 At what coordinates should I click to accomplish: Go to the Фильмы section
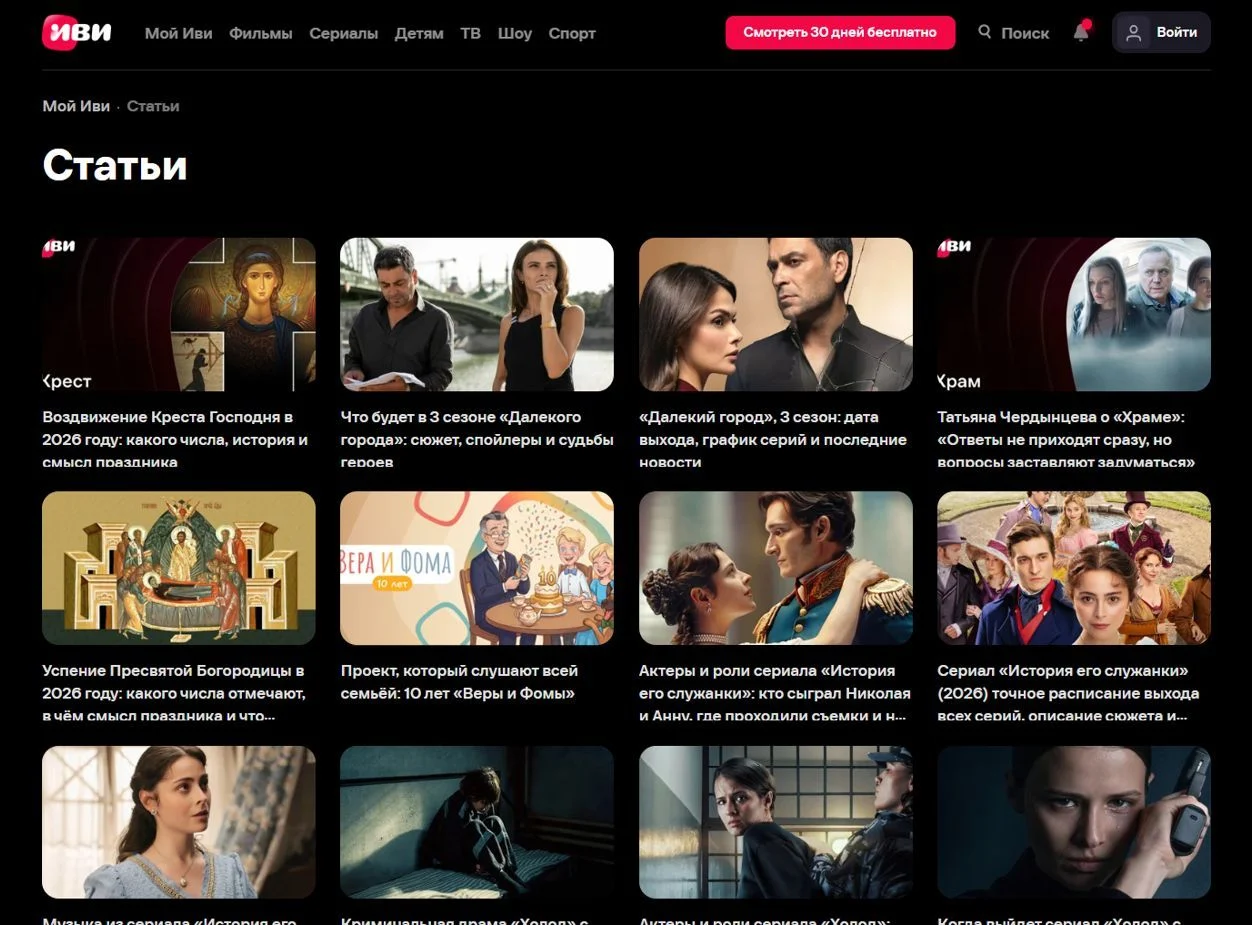tap(261, 33)
